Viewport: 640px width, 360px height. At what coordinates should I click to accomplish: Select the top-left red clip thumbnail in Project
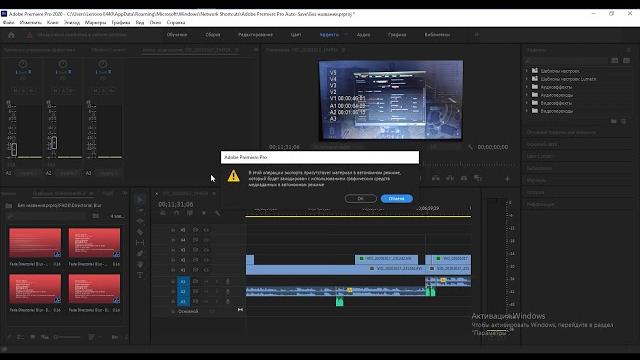click(35, 242)
